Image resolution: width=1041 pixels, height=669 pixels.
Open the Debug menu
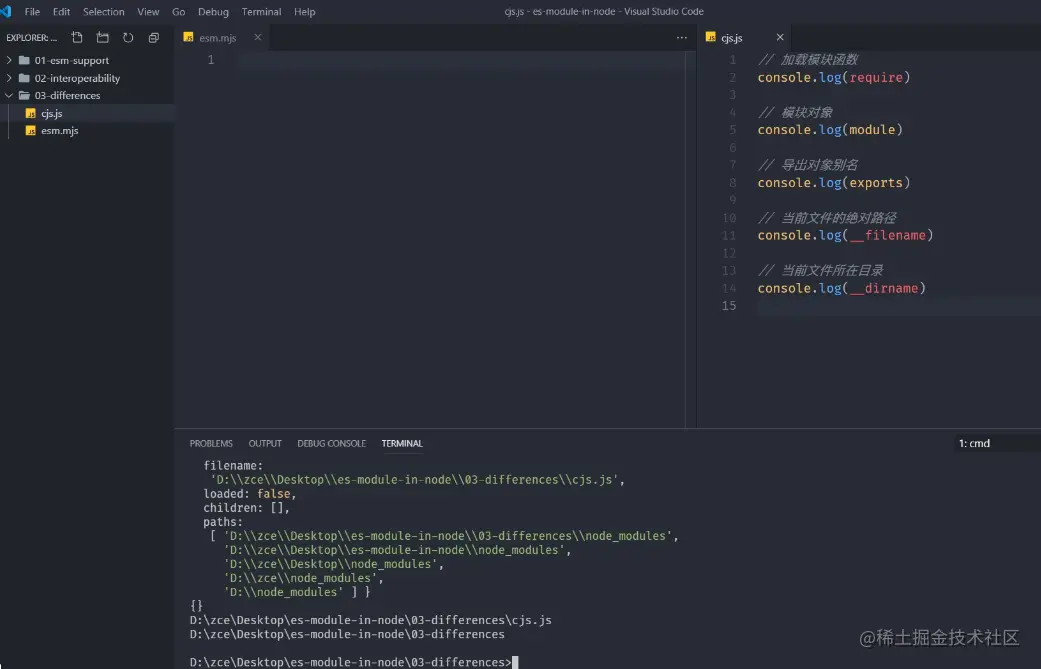click(213, 12)
